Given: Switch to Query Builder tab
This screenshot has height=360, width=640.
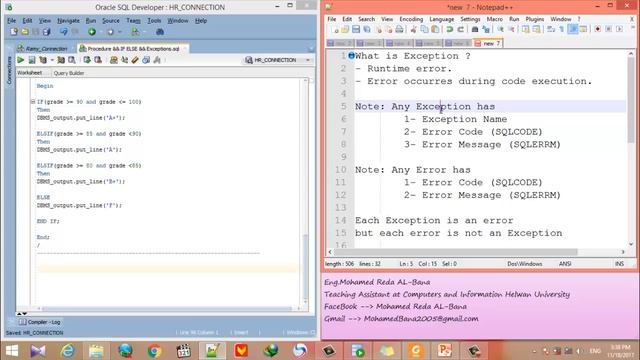Looking at the screenshot, I should pyautogui.click(x=69, y=73).
